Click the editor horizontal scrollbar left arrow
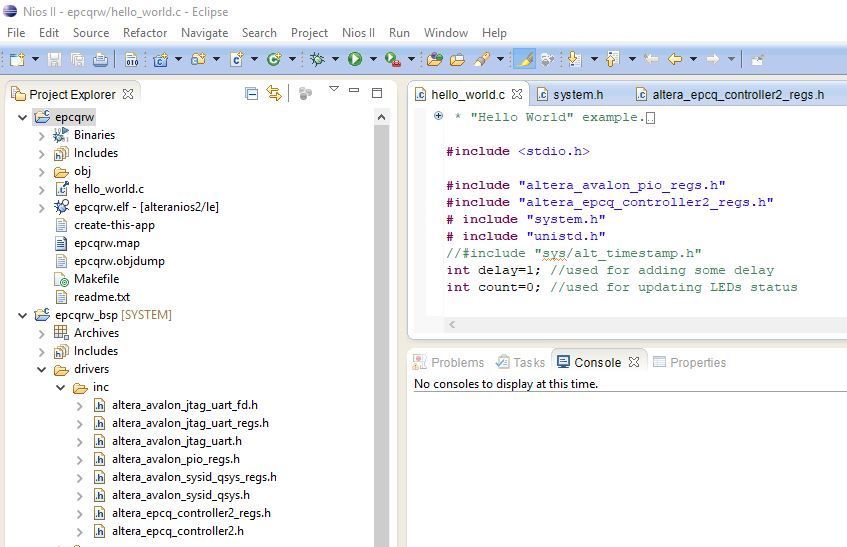 [452, 324]
